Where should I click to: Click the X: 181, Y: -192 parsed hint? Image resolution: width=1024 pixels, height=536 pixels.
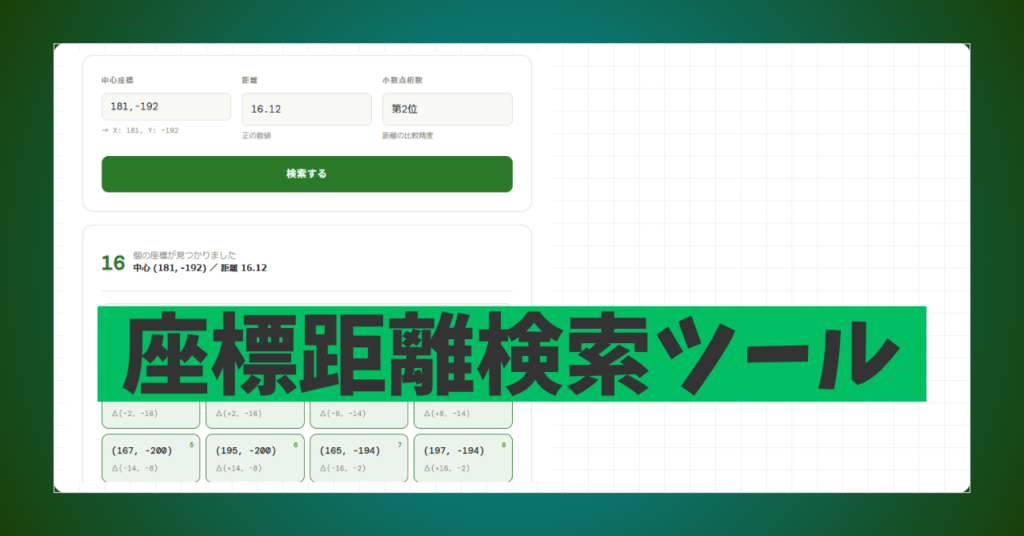pyautogui.click(x=140, y=130)
